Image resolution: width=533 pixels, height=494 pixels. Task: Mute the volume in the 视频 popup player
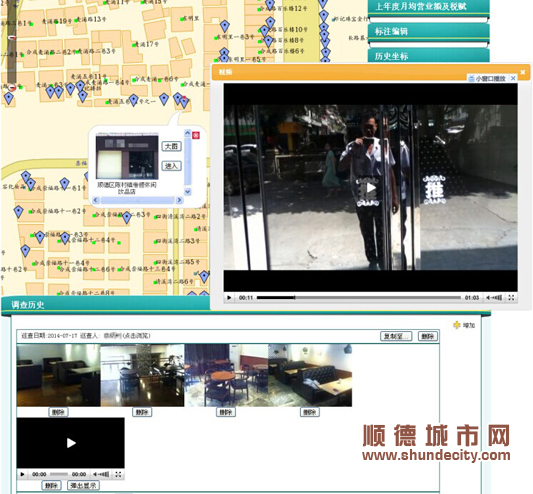(x=494, y=298)
